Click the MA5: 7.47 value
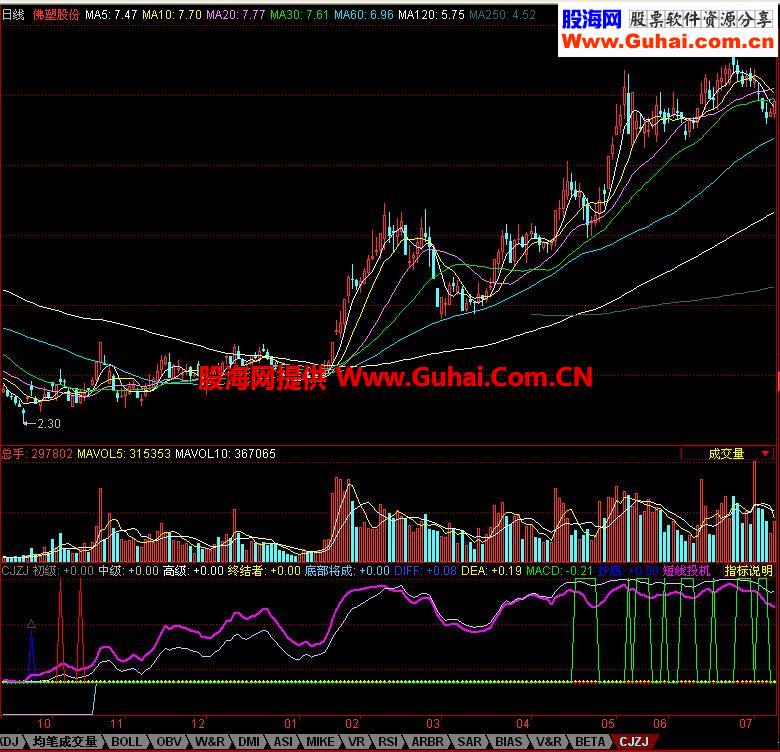 pos(111,15)
